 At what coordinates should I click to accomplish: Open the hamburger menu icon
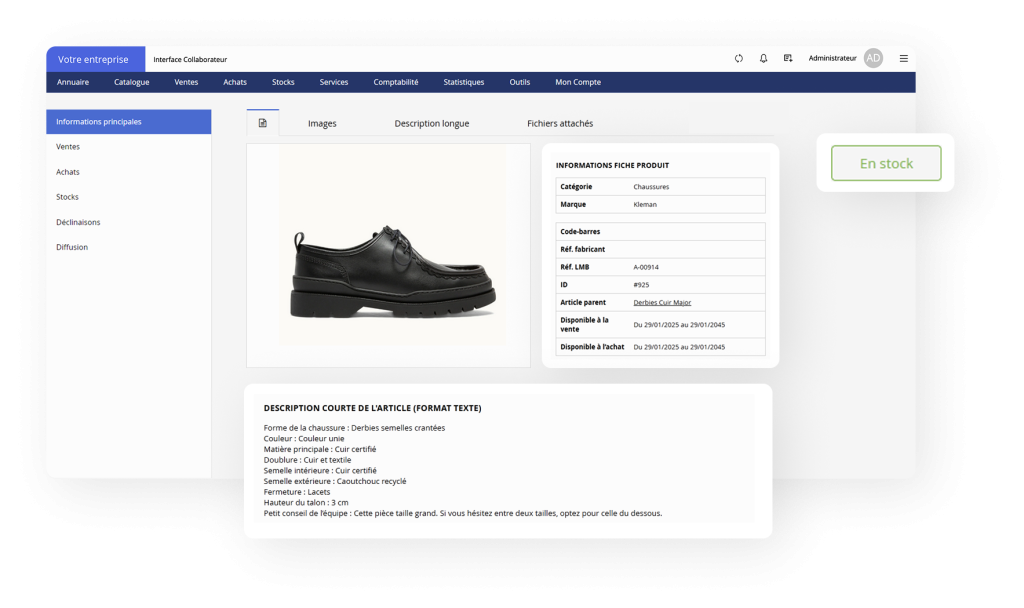(904, 59)
